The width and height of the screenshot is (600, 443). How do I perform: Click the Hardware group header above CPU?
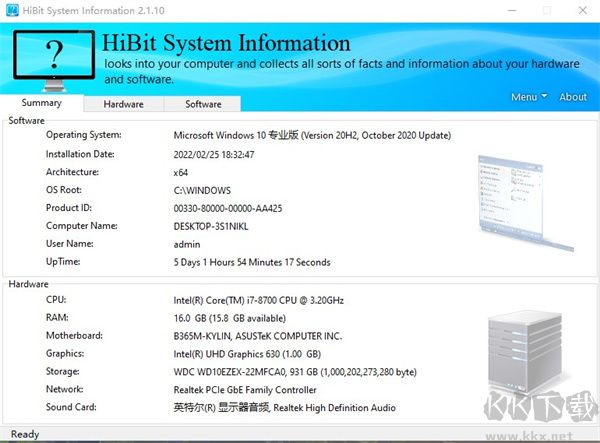pos(28,284)
